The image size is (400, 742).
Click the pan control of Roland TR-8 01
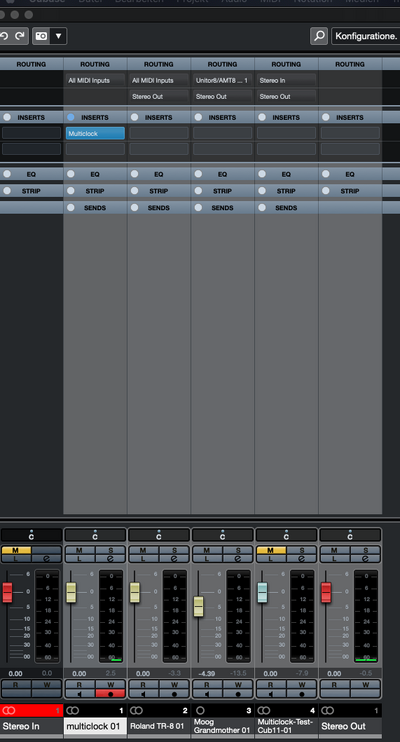(159, 535)
